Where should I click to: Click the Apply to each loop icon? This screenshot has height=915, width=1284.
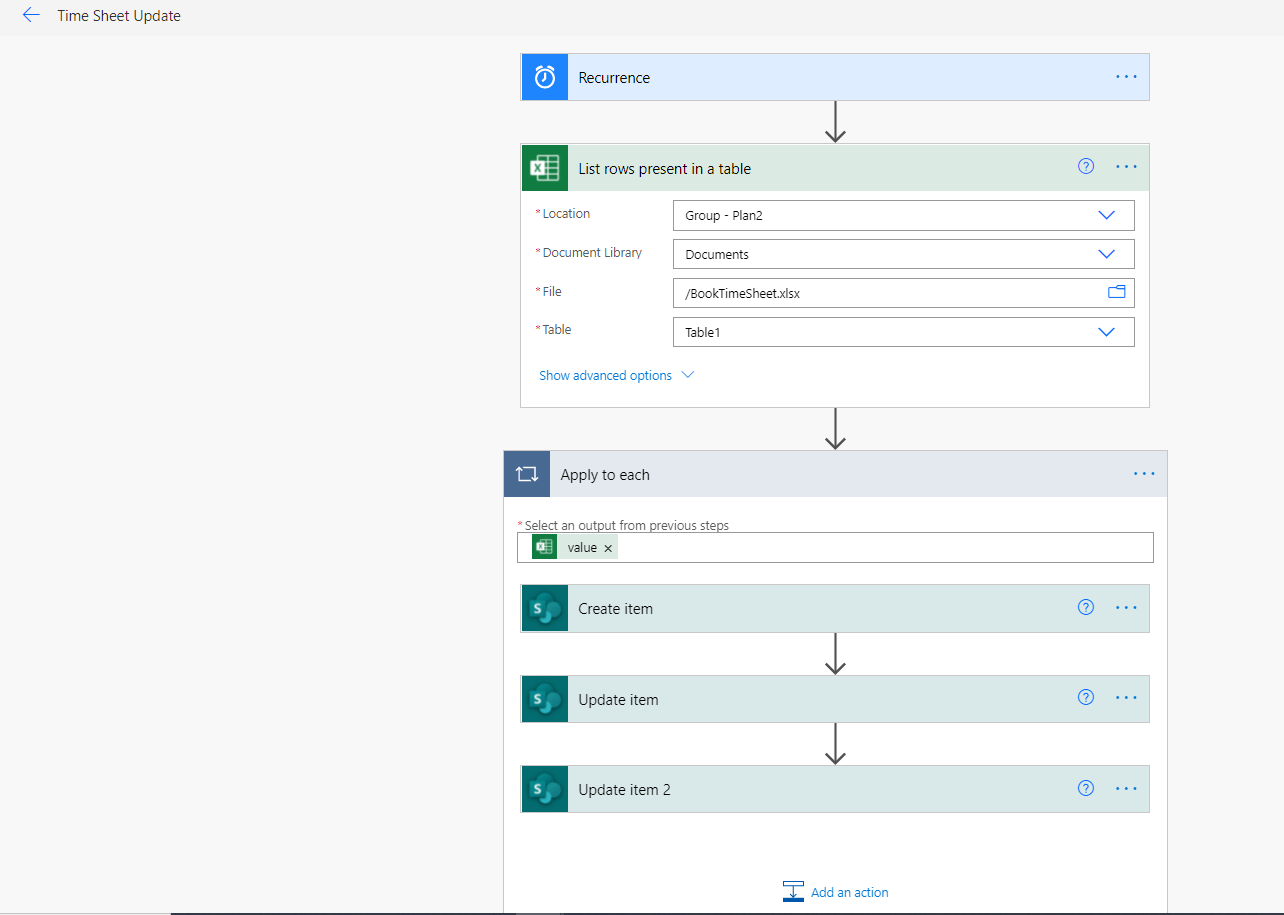coord(527,474)
